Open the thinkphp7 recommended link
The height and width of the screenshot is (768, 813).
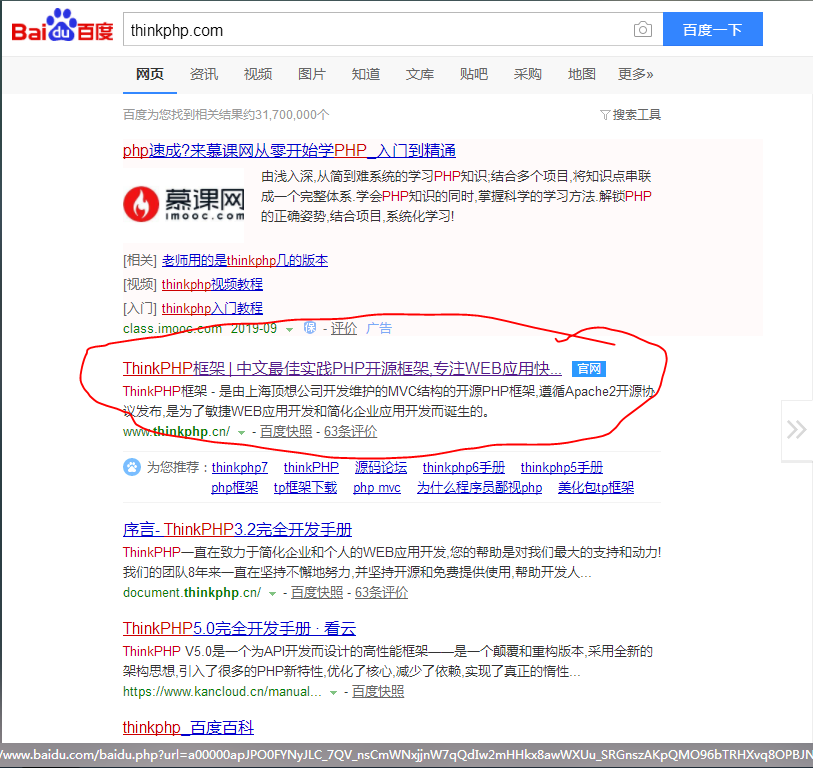(x=239, y=467)
